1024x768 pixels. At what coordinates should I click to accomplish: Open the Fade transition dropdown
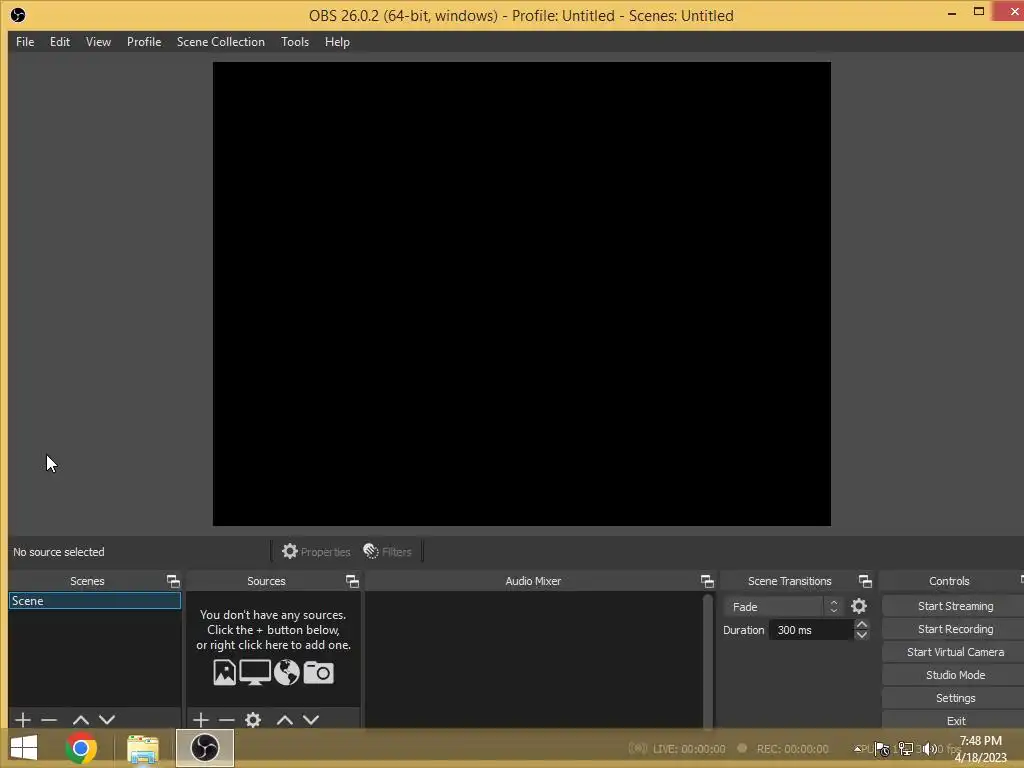782,607
